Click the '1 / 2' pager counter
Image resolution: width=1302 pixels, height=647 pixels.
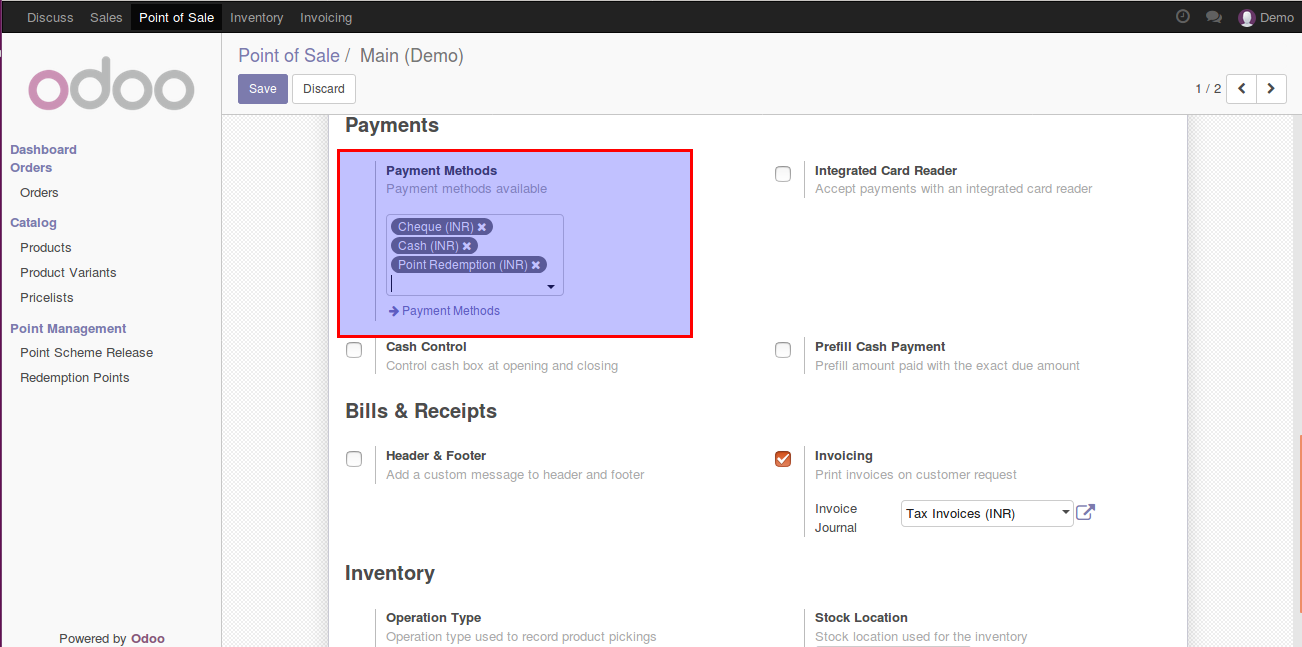[x=1208, y=89]
